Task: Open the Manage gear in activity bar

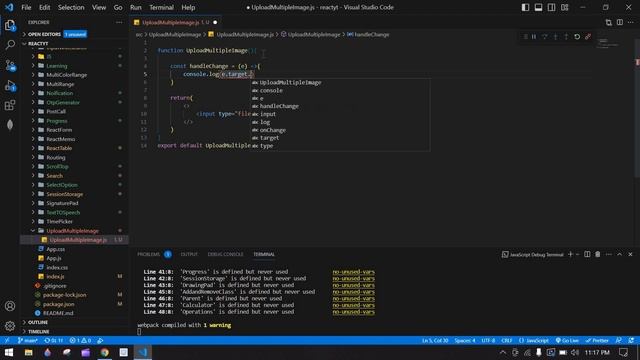Action: [10, 326]
